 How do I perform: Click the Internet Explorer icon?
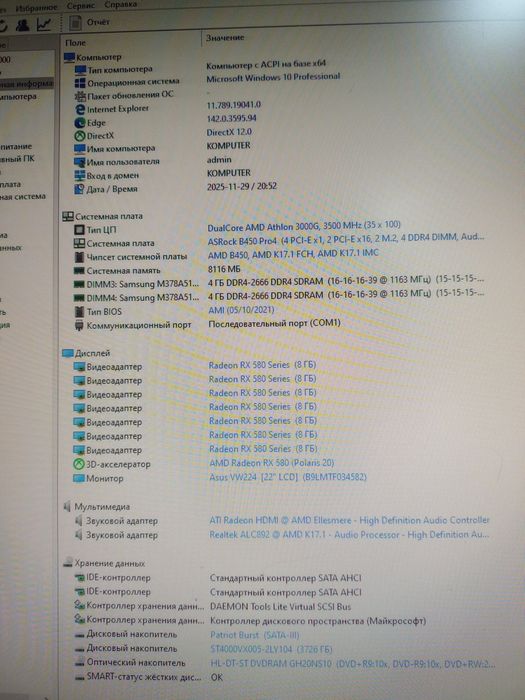pos(80,109)
